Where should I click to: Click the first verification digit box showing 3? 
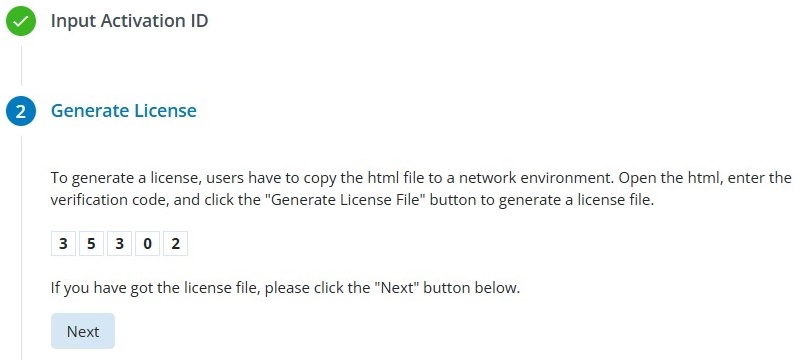(x=63, y=244)
